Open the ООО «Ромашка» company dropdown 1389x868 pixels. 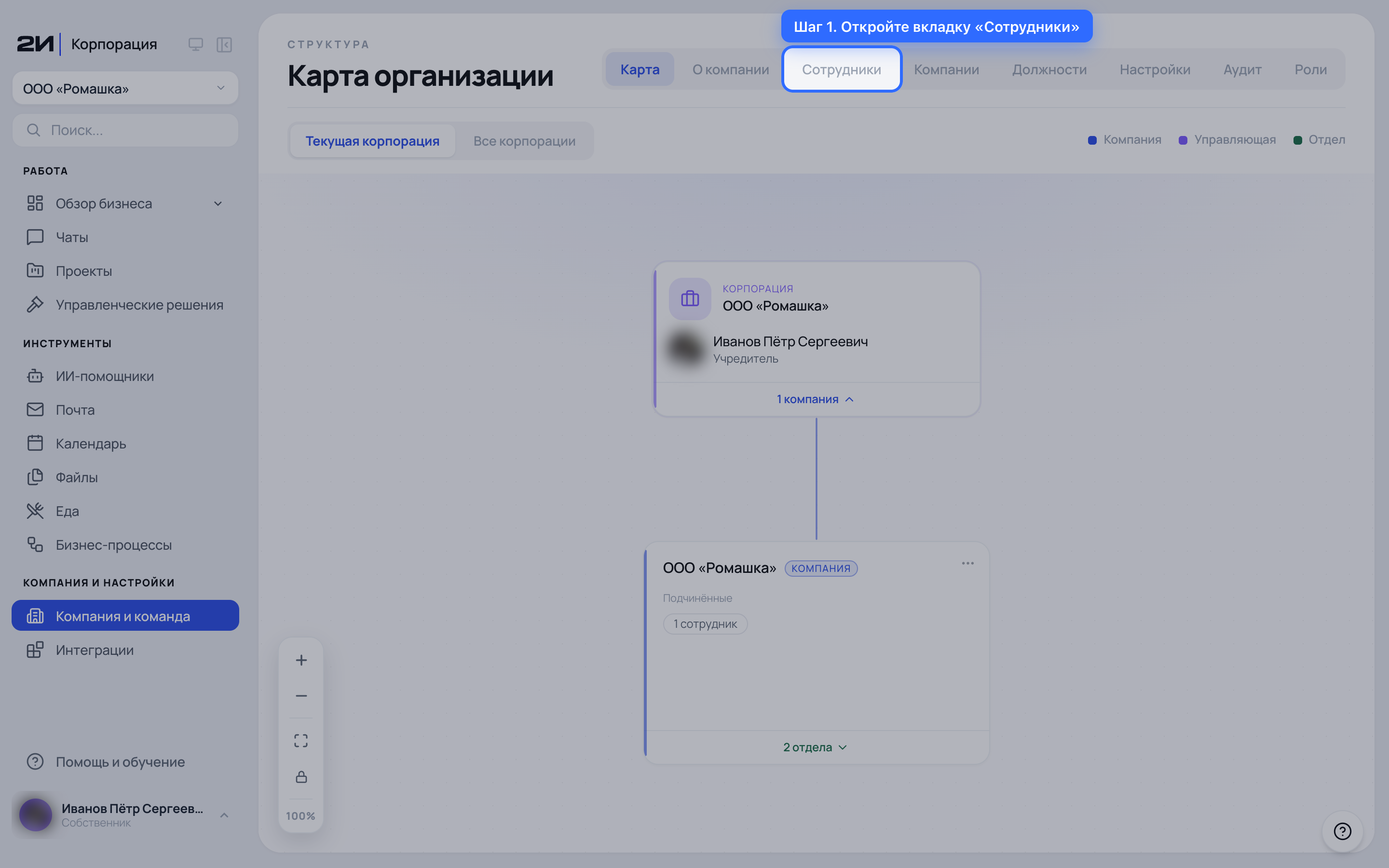125,88
